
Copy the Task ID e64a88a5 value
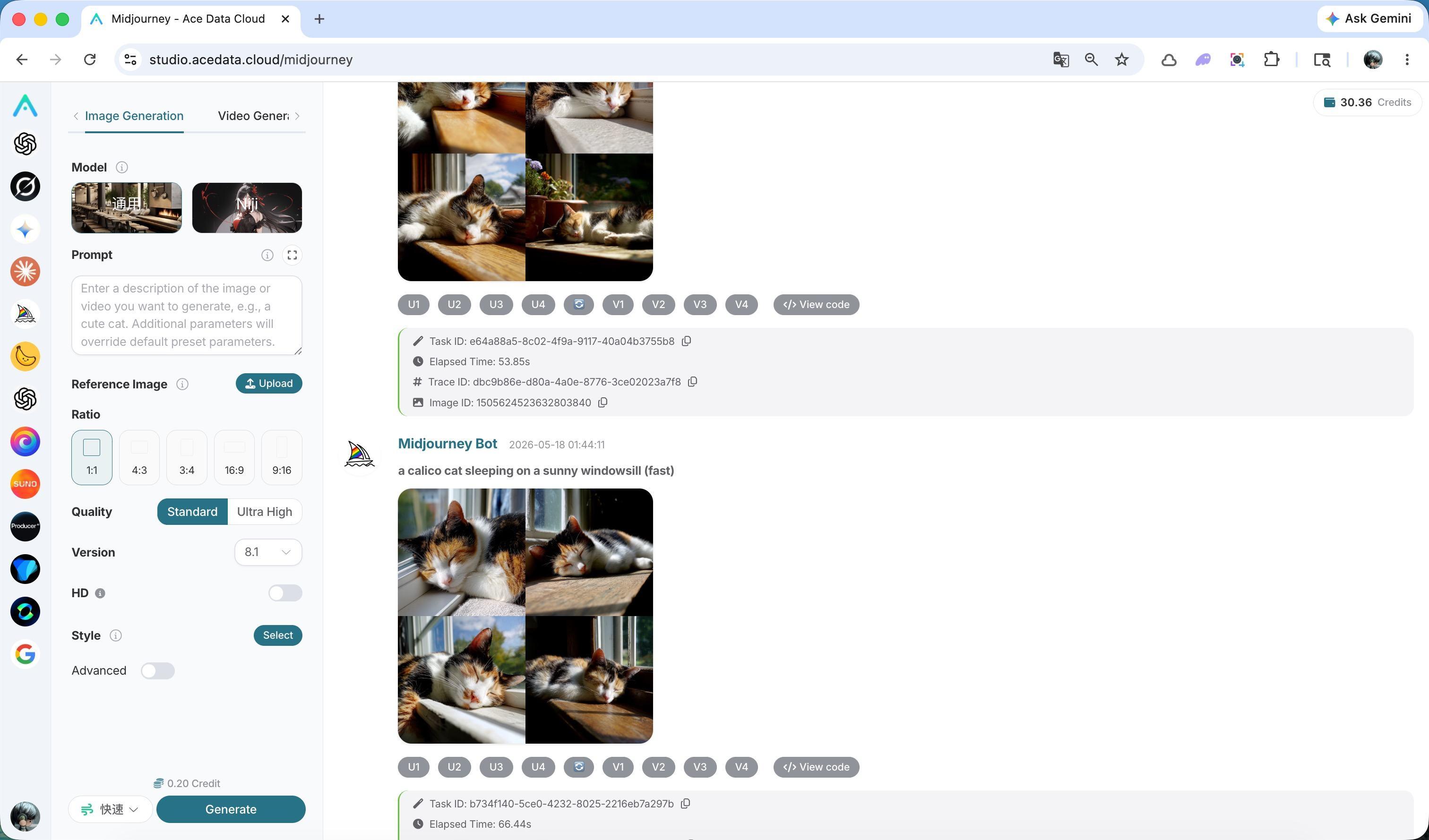click(x=686, y=341)
